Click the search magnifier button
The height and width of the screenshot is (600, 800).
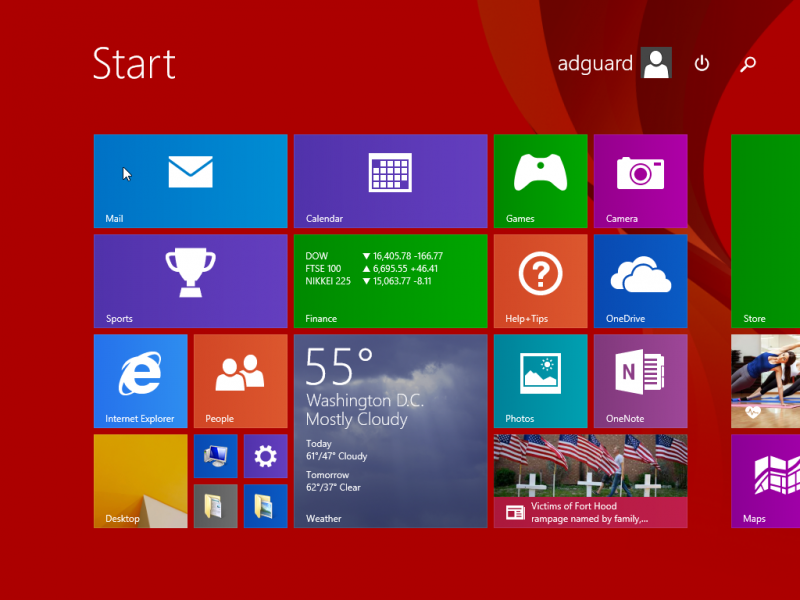(748, 64)
